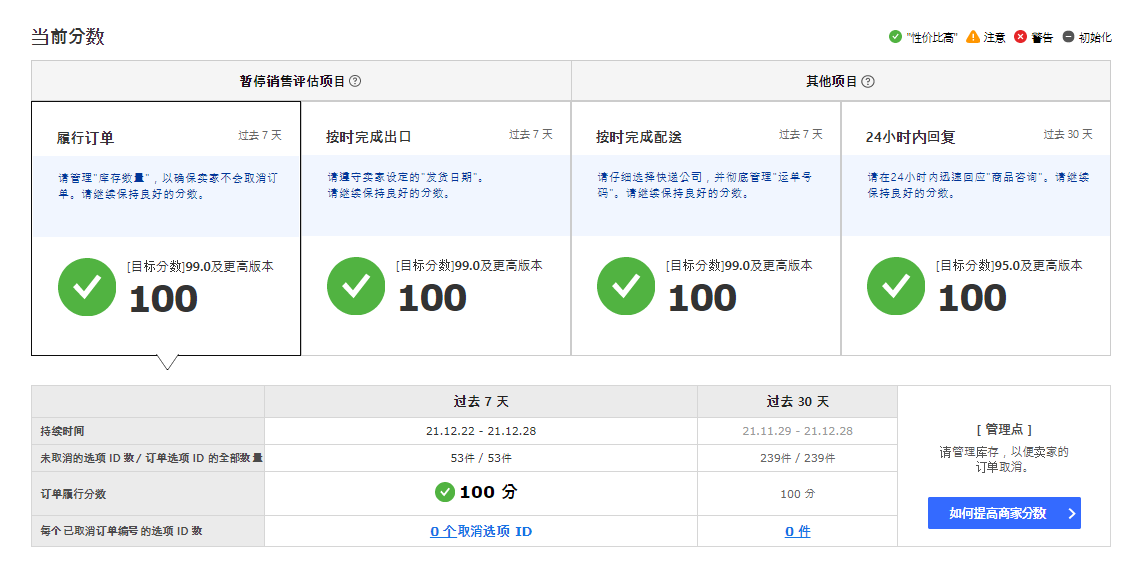Click the 过去 30 天 column header
The image size is (1124, 563).
coord(797,401)
